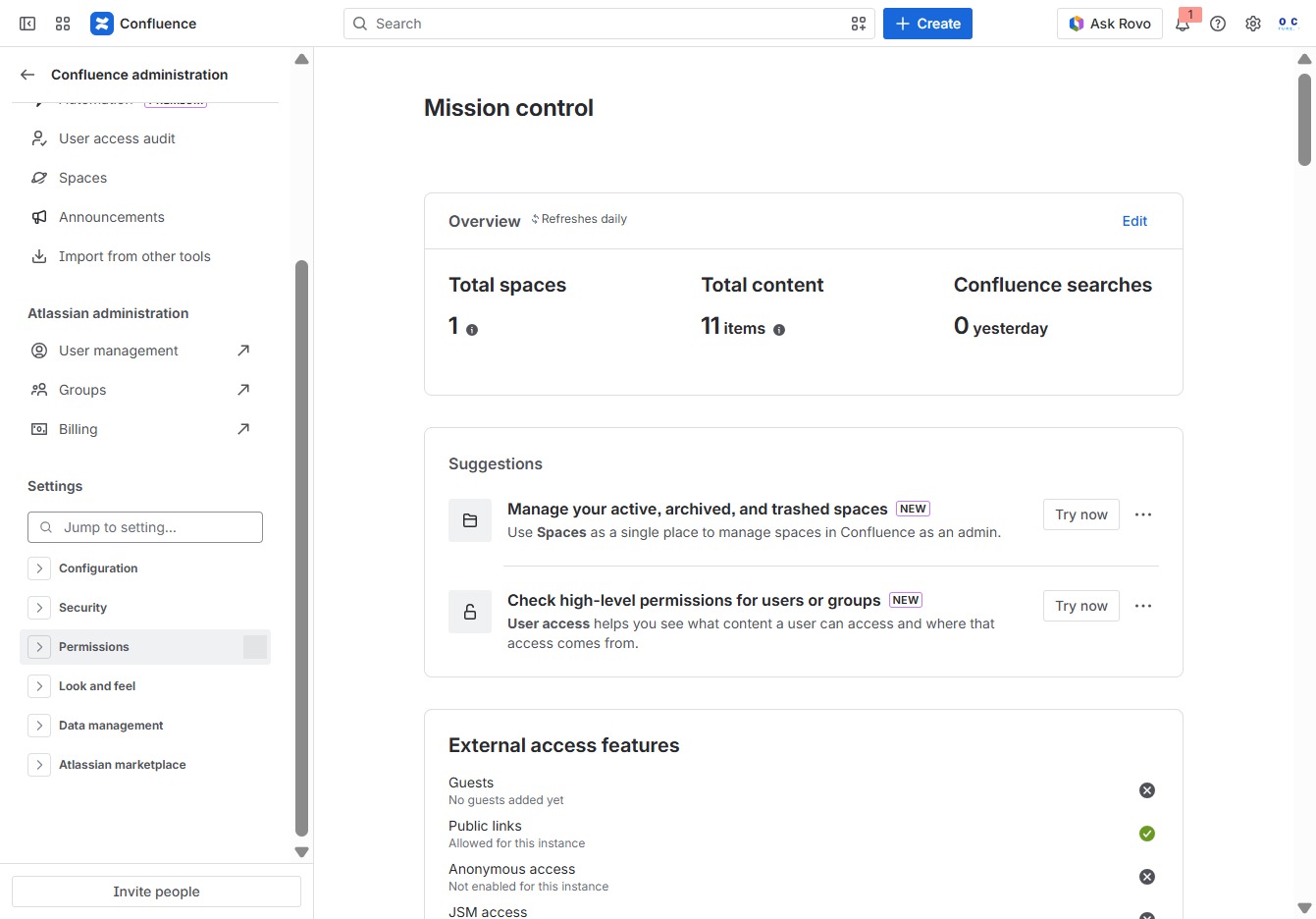Click the Create button
The image size is (1316, 919).
coord(927,24)
